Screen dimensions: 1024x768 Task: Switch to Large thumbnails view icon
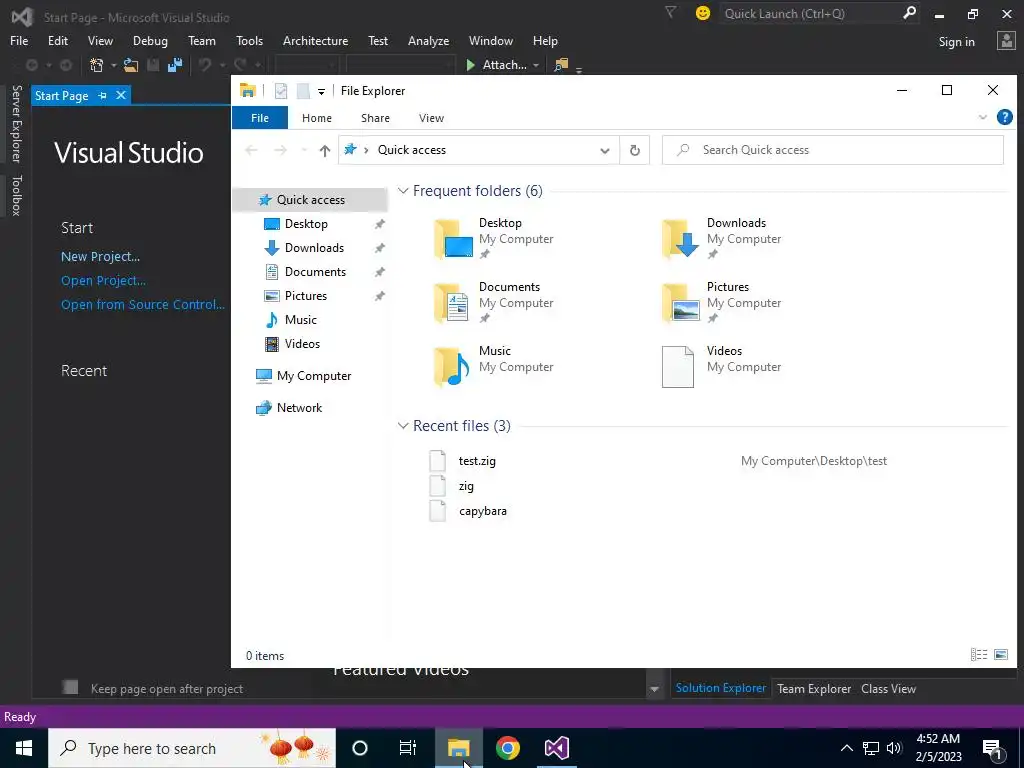pos(1000,654)
